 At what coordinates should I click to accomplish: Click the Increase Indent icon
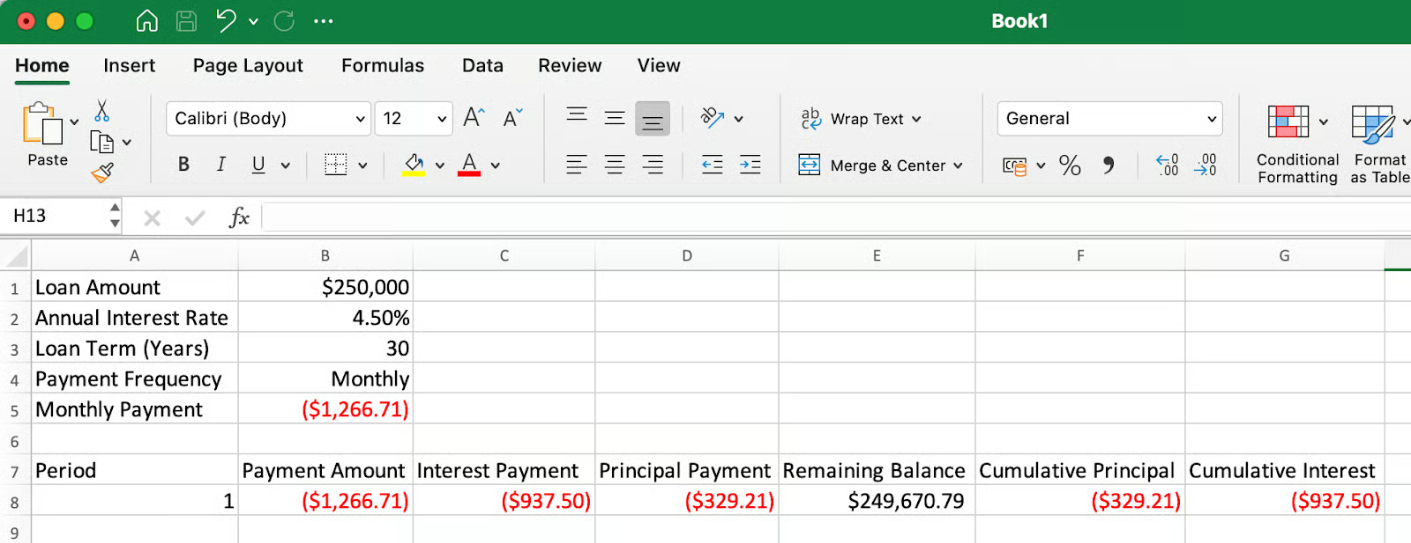click(750, 165)
